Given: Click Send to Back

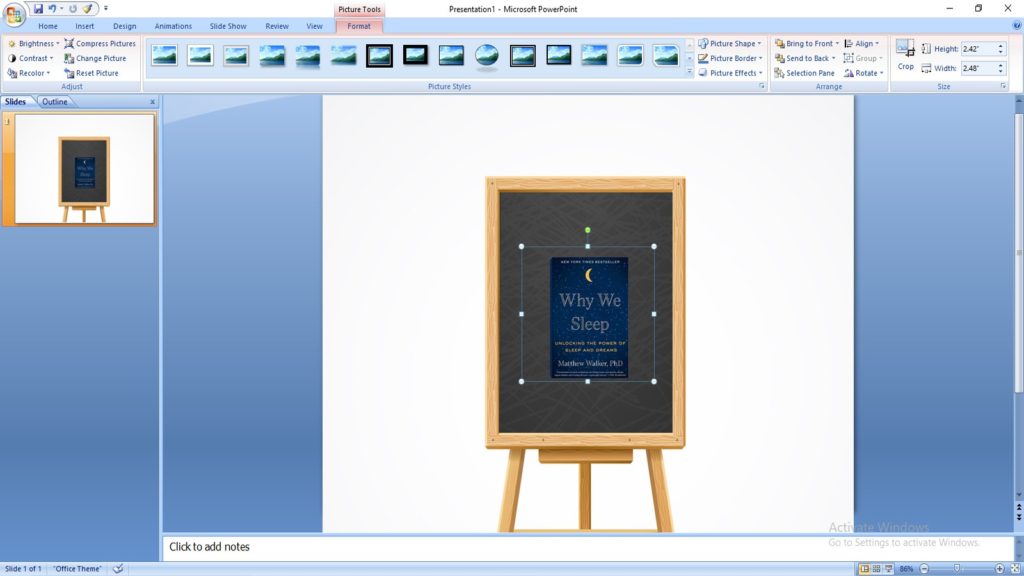Looking at the screenshot, I should [x=805, y=58].
